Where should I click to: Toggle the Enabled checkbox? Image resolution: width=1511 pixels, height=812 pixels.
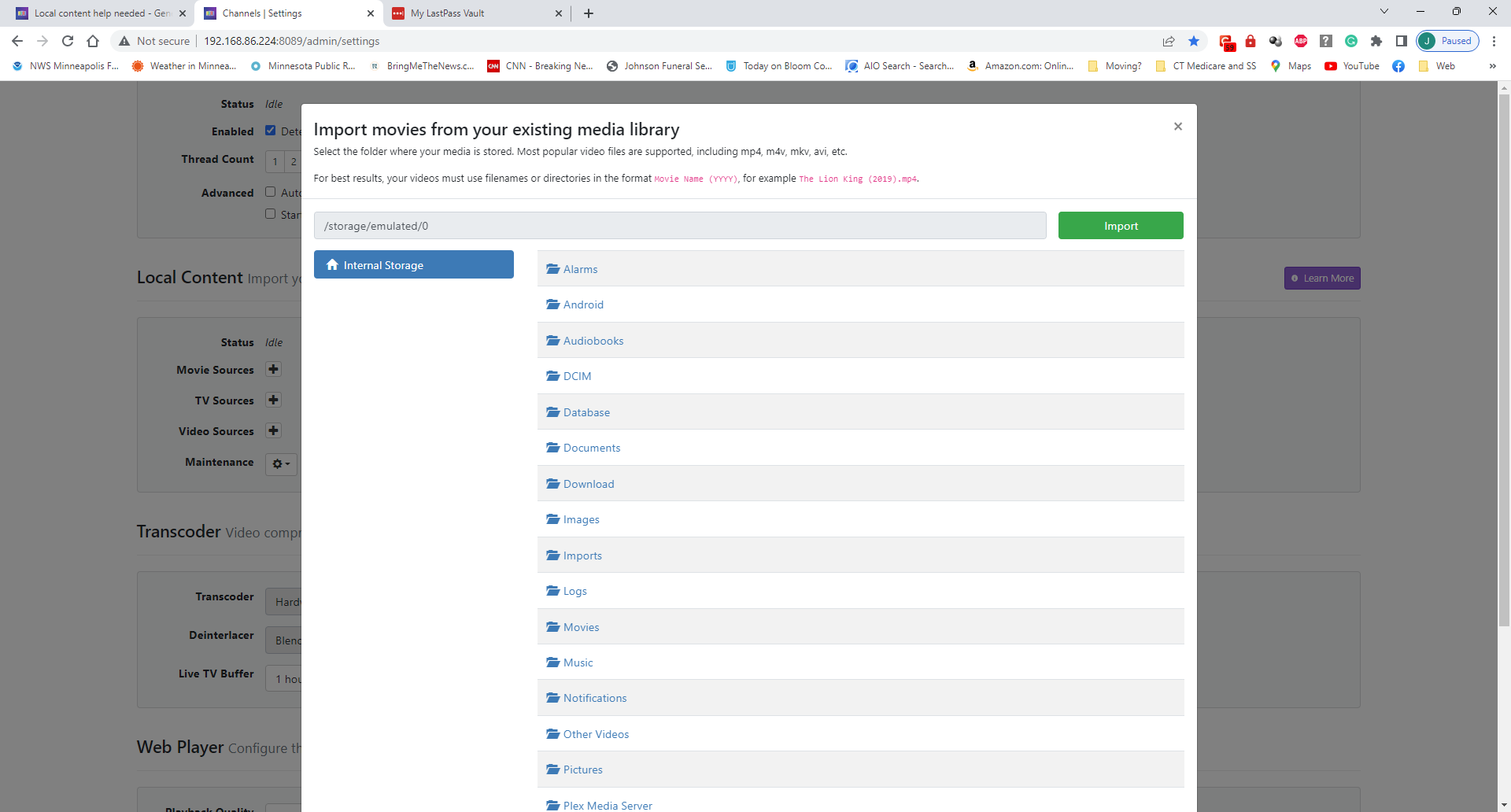(x=271, y=131)
